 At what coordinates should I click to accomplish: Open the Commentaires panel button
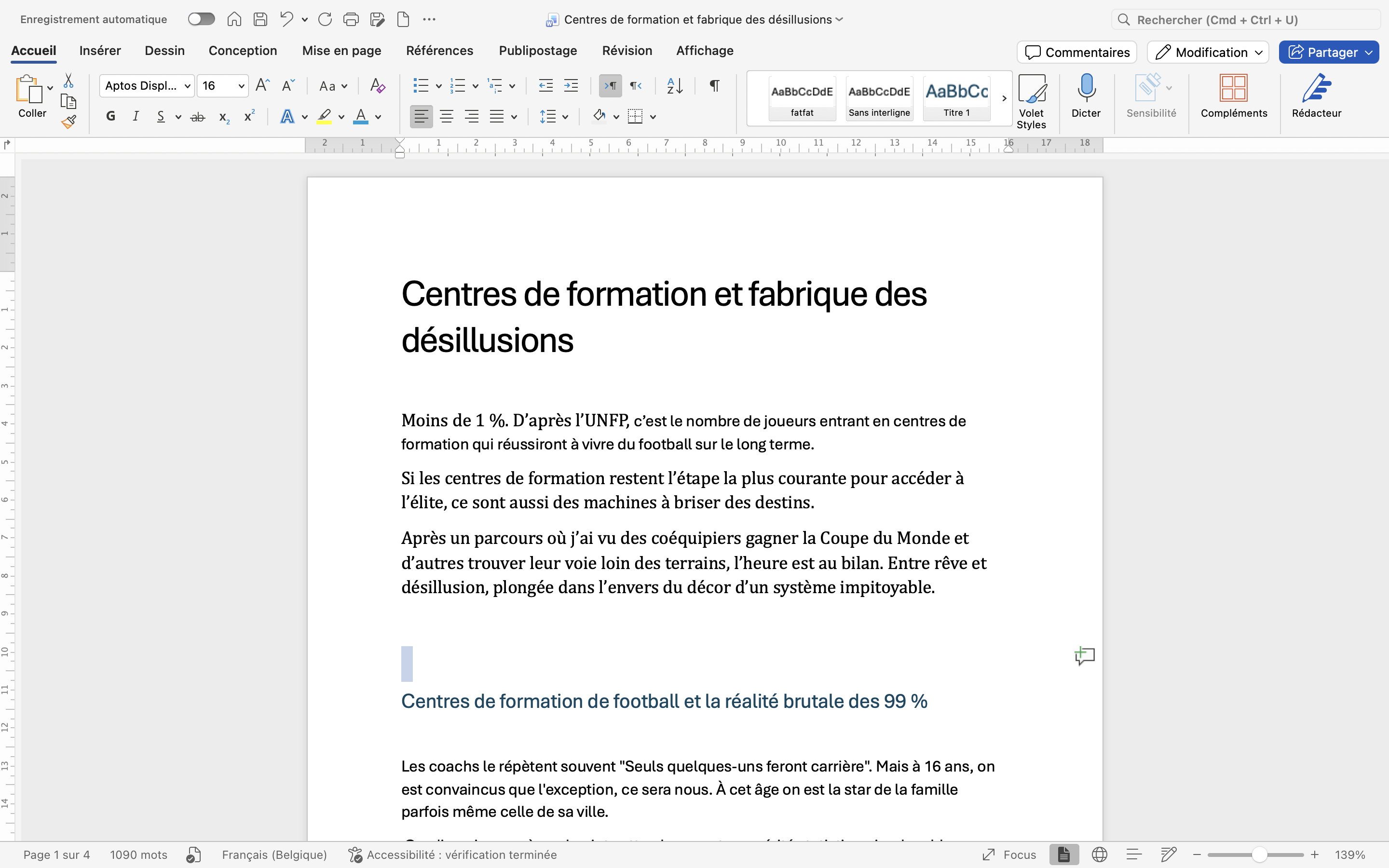pos(1077,52)
